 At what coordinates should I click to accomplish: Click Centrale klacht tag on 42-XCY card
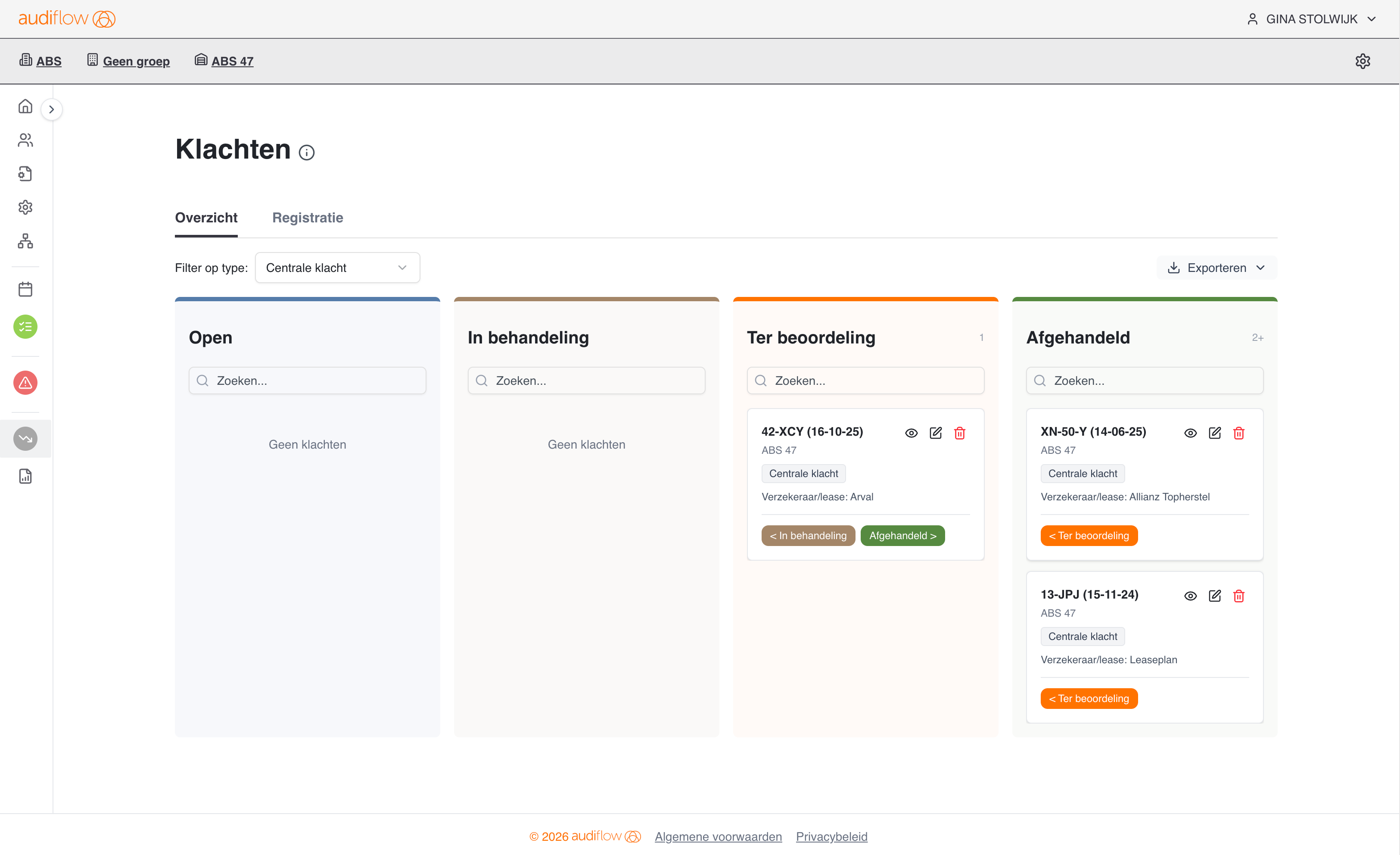click(x=803, y=473)
